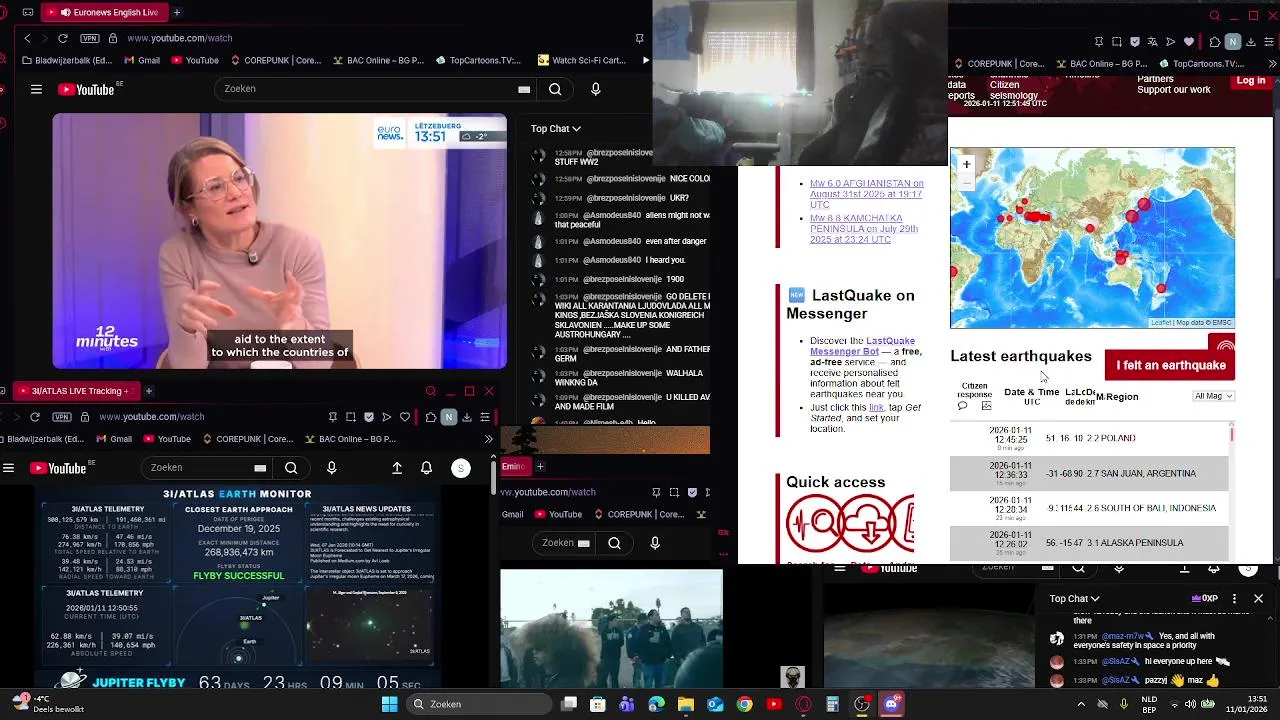Open LastQuake Messenger Bot link
This screenshot has height=720, width=1280.
[860, 346]
